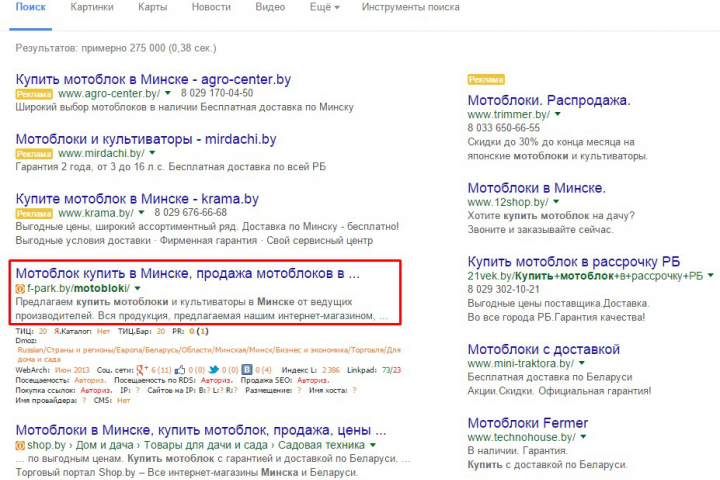Open dropdown arrow next to www.12shop.by/

557,202
